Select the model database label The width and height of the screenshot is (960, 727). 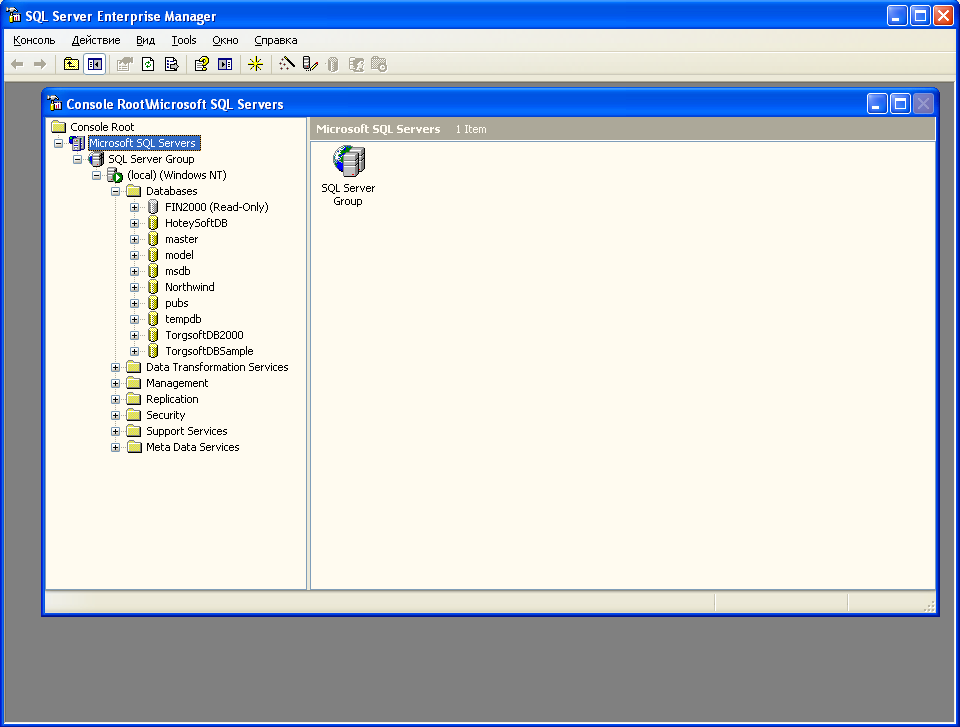click(x=179, y=255)
